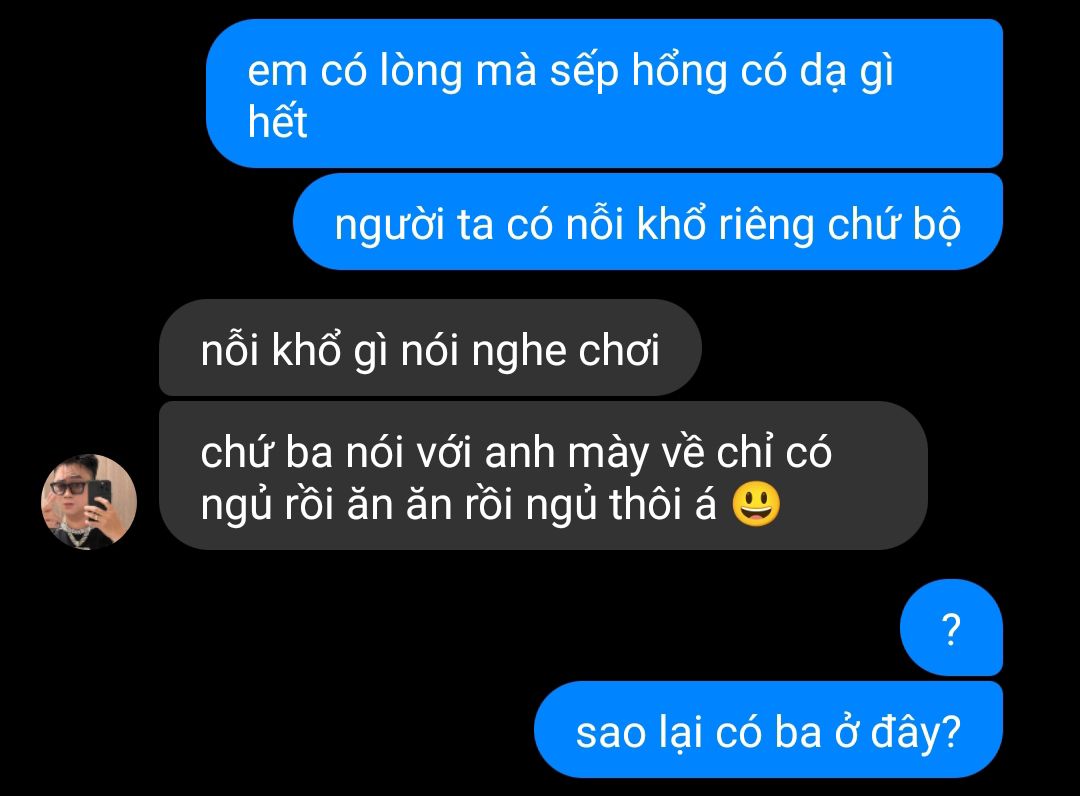Screen dimensions: 1080x796
Task: Click the smiley emoji in gray message
Action: click(x=756, y=505)
